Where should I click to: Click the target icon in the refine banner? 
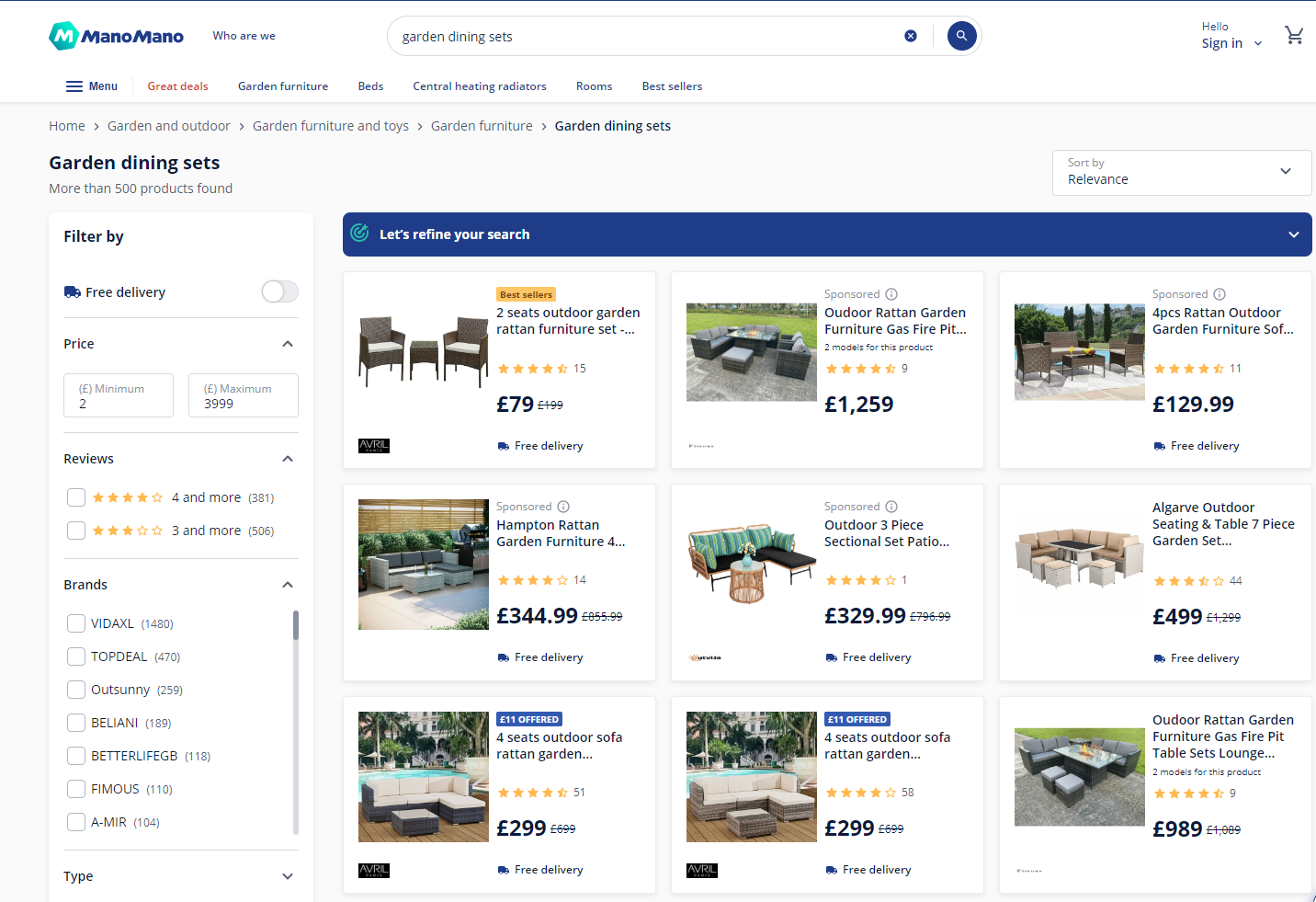tap(360, 234)
